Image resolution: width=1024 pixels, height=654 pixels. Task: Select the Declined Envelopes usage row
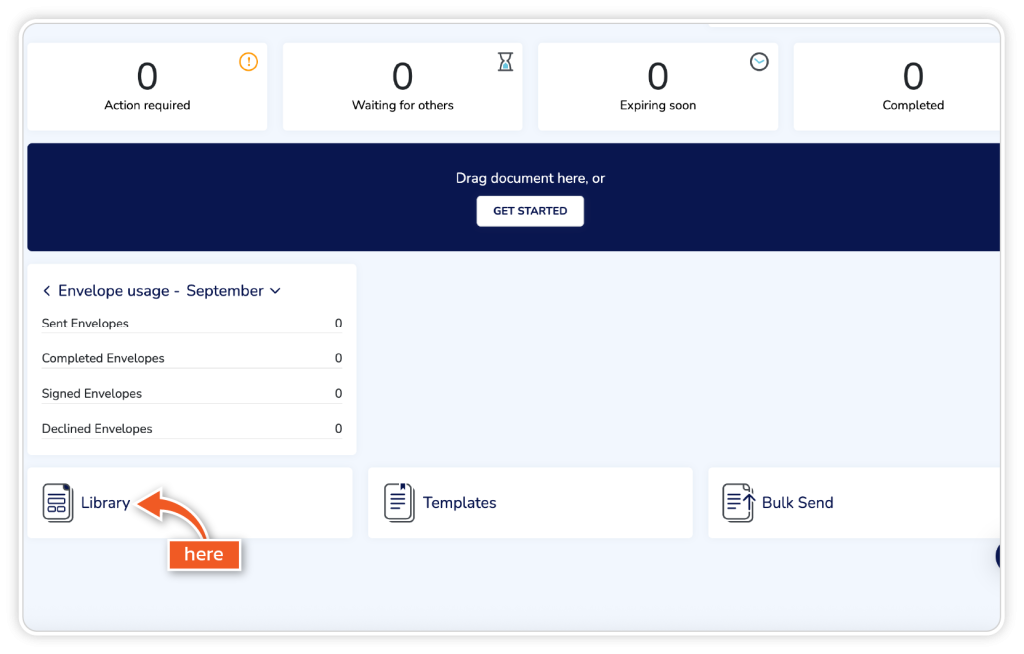pos(191,429)
